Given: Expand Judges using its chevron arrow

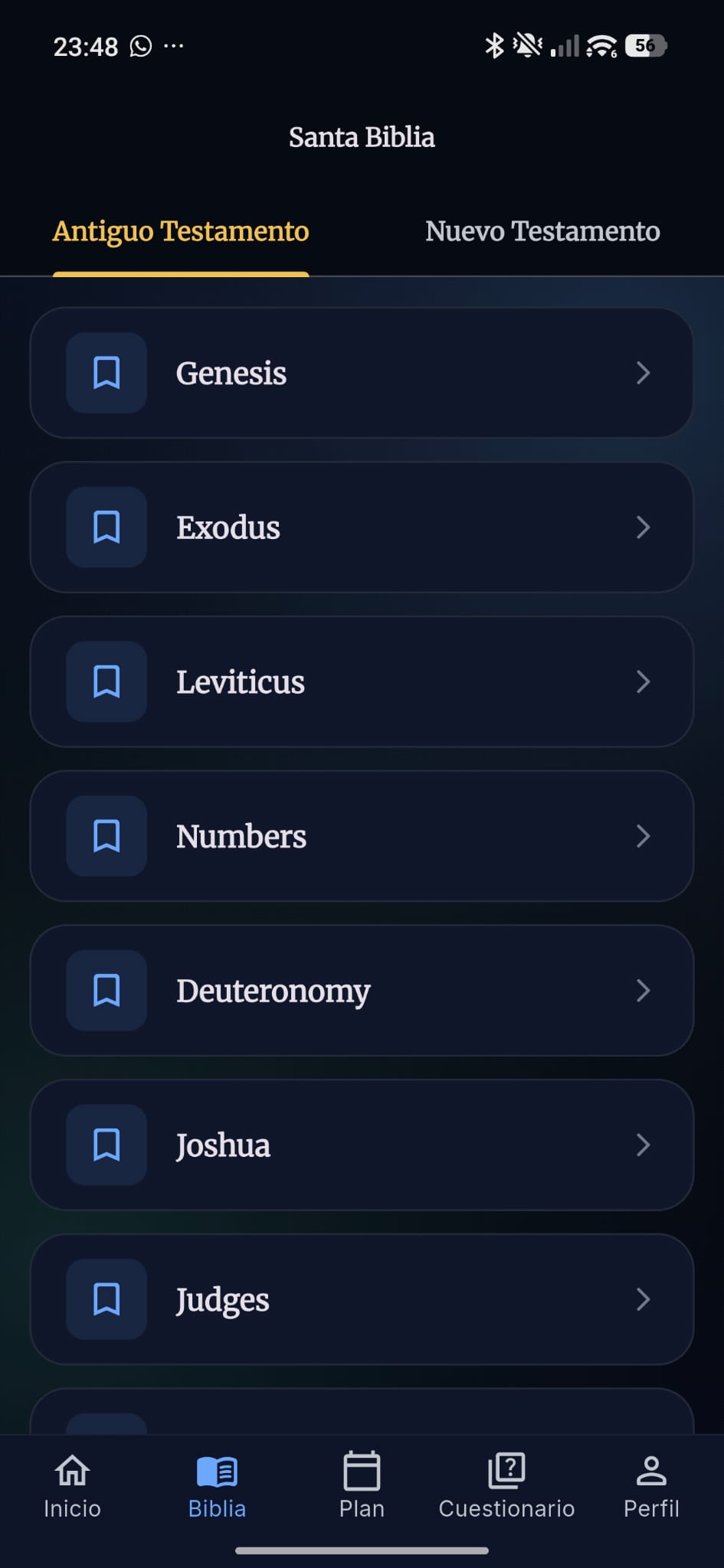Looking at the screenshot, I should (644, 1299).
